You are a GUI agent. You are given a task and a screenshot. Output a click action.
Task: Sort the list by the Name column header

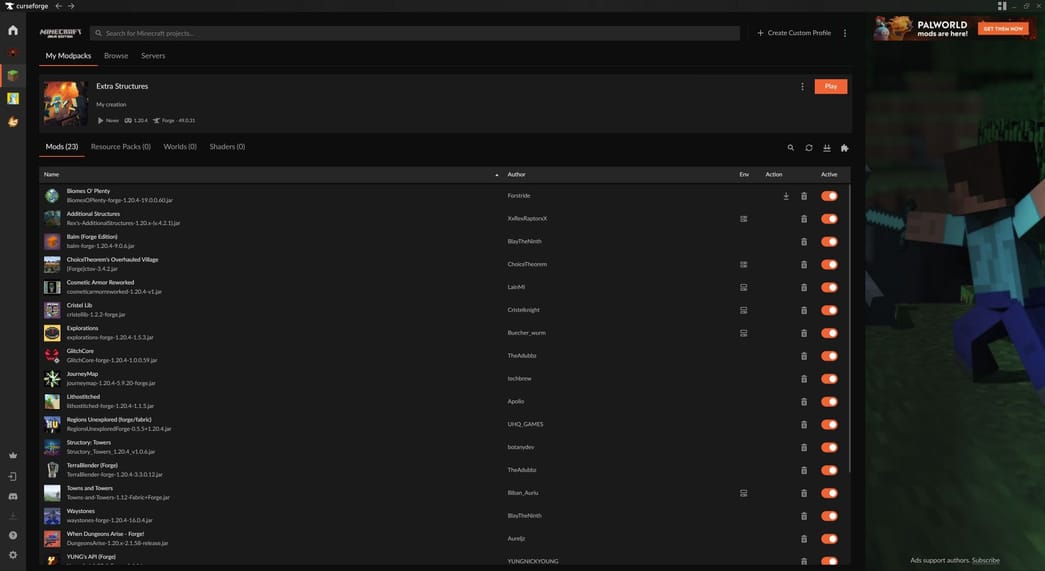[x=52, y=175]
